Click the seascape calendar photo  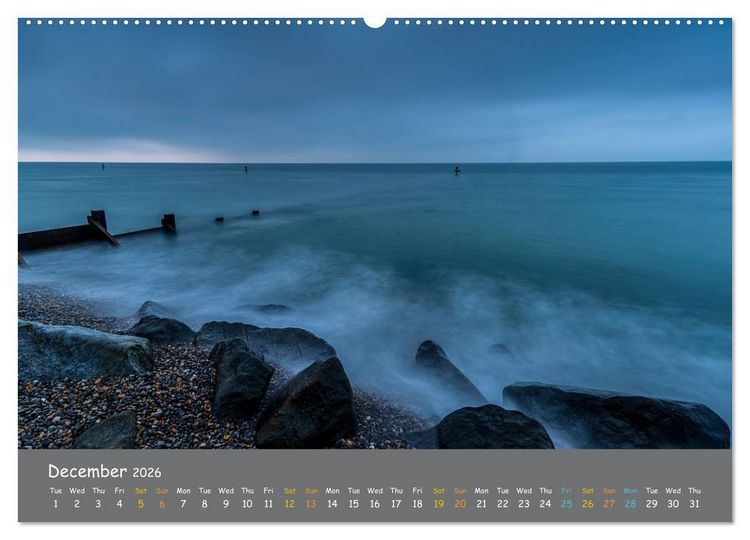pos(375,233)
